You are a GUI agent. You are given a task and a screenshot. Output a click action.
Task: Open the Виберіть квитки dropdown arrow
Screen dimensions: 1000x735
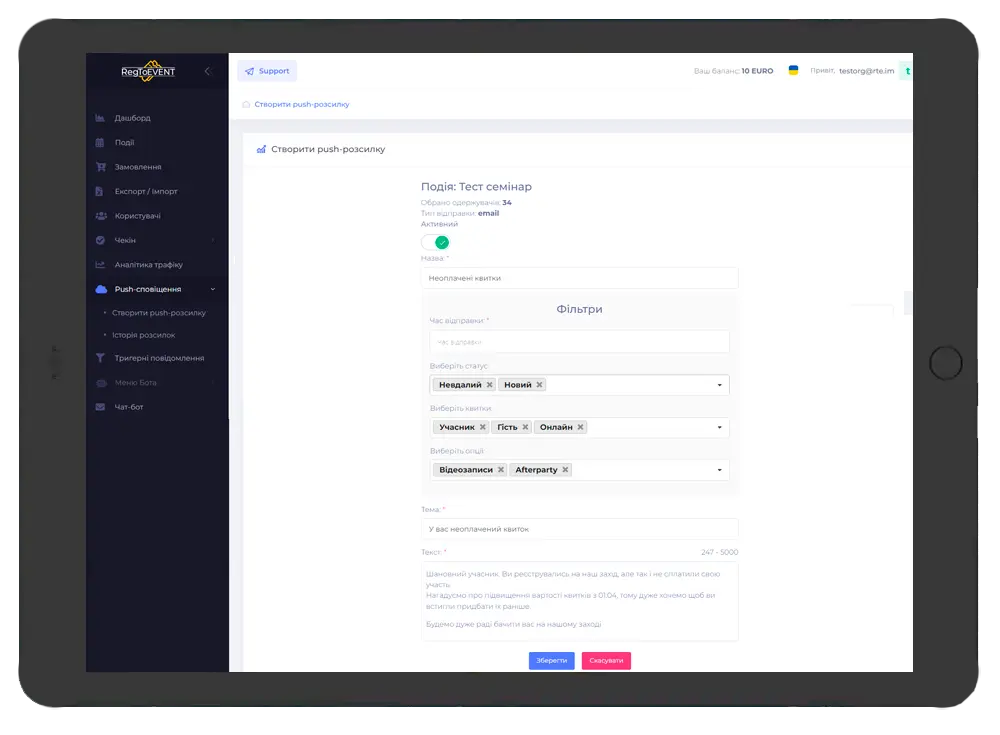(719, 428)
